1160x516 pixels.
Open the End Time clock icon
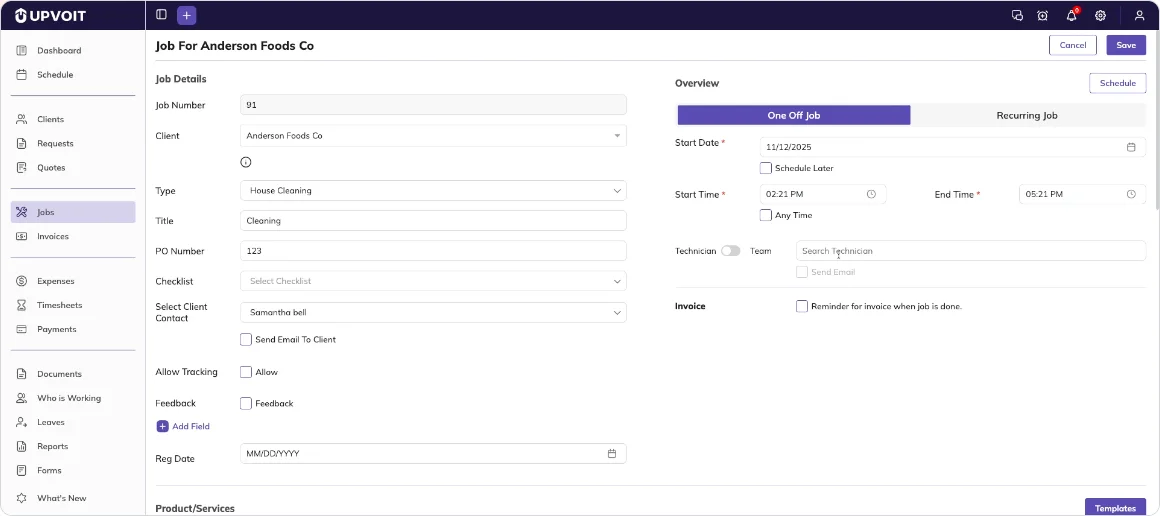tap(1130, 194)
